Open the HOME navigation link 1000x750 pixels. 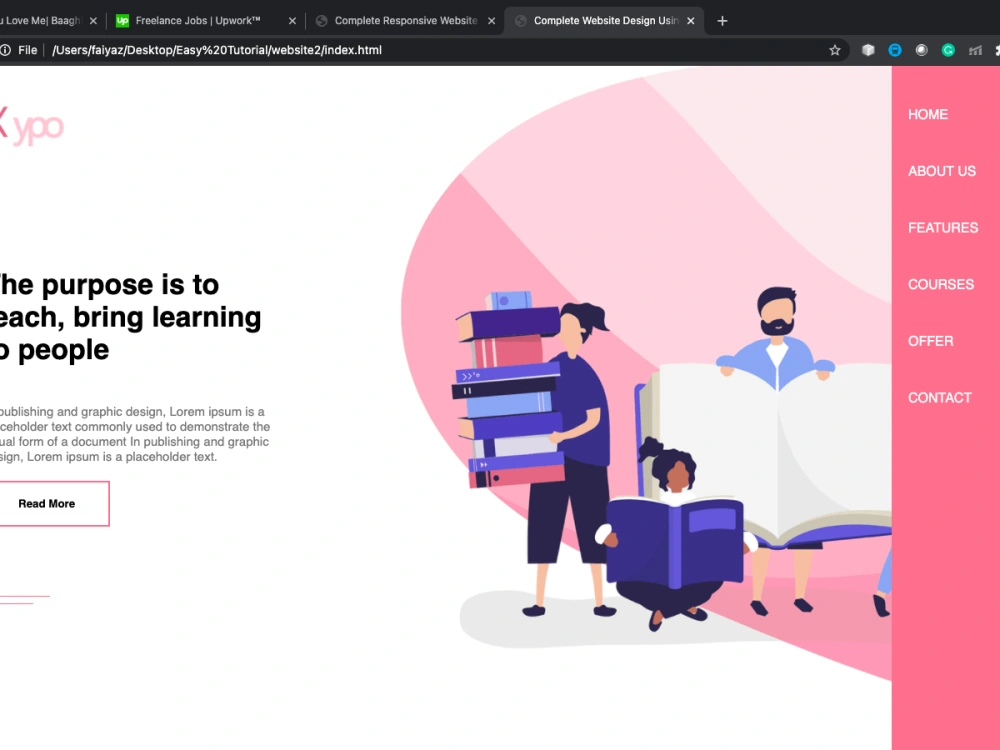click(x=927, y=114)
